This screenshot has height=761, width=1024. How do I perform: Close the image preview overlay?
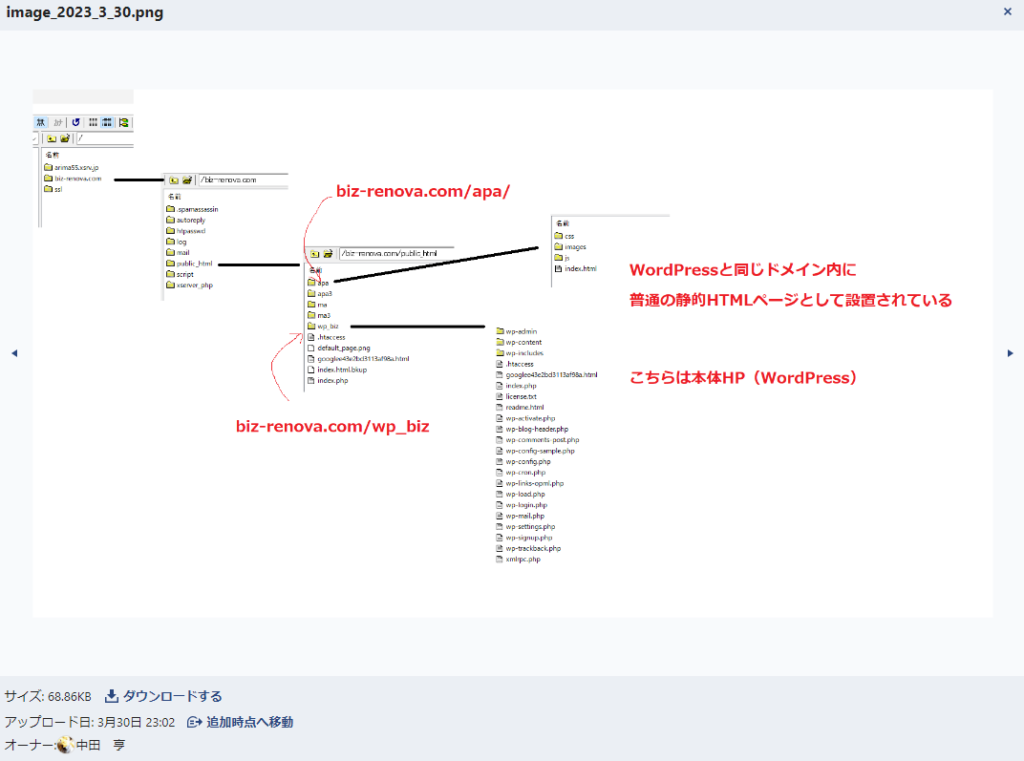coord(1007,12)
